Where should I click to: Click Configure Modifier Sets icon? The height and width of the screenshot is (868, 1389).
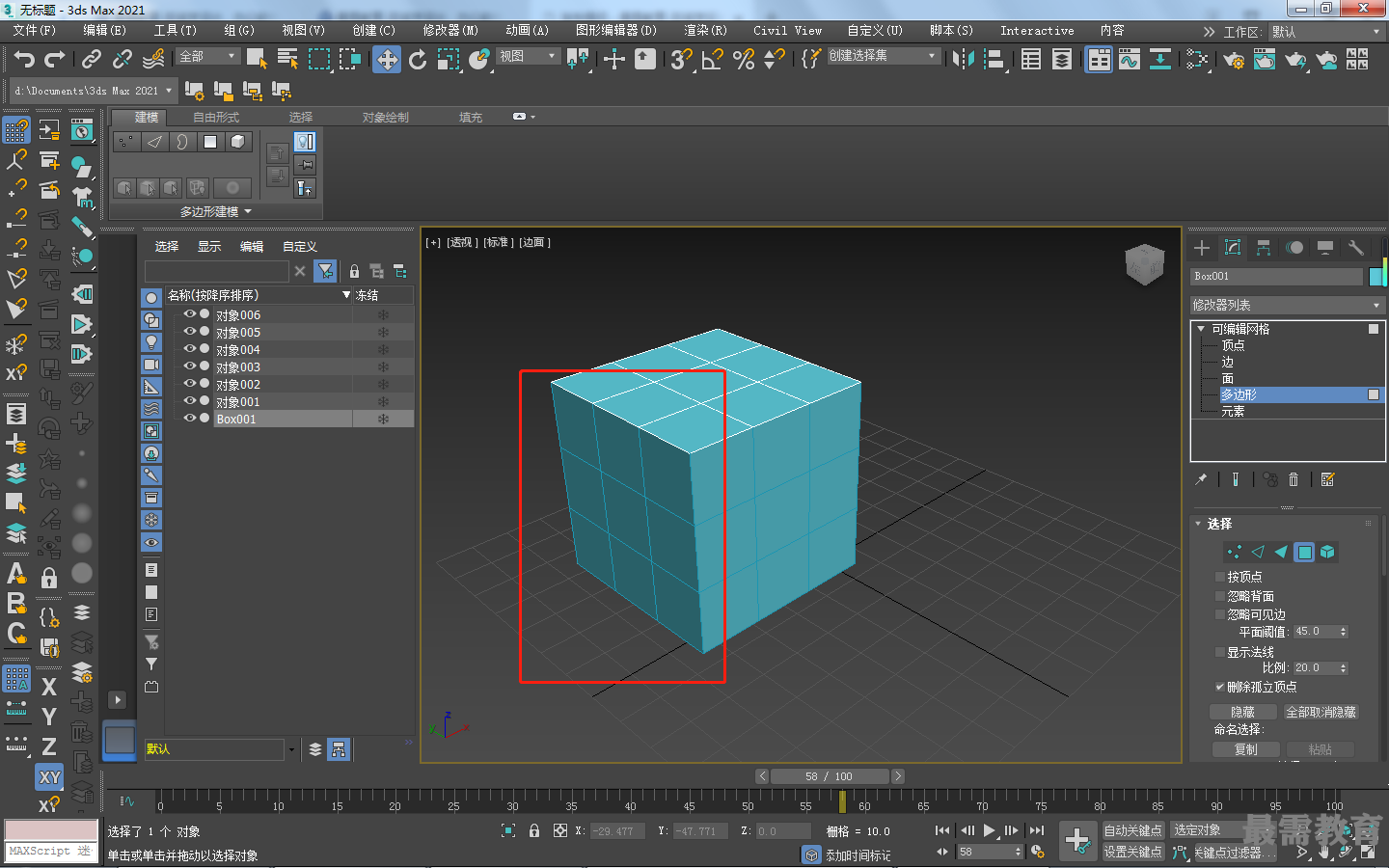(1327, 479)
